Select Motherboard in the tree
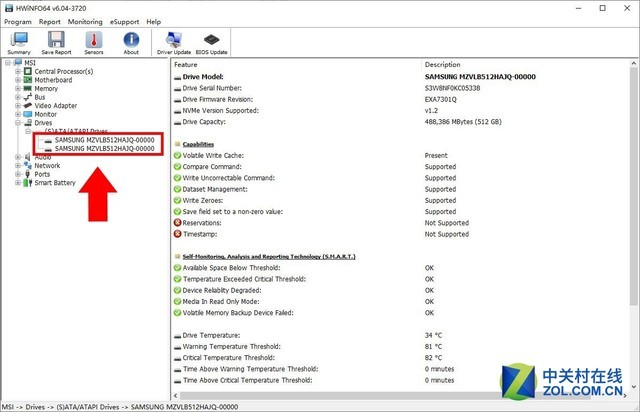 point(53,80)
